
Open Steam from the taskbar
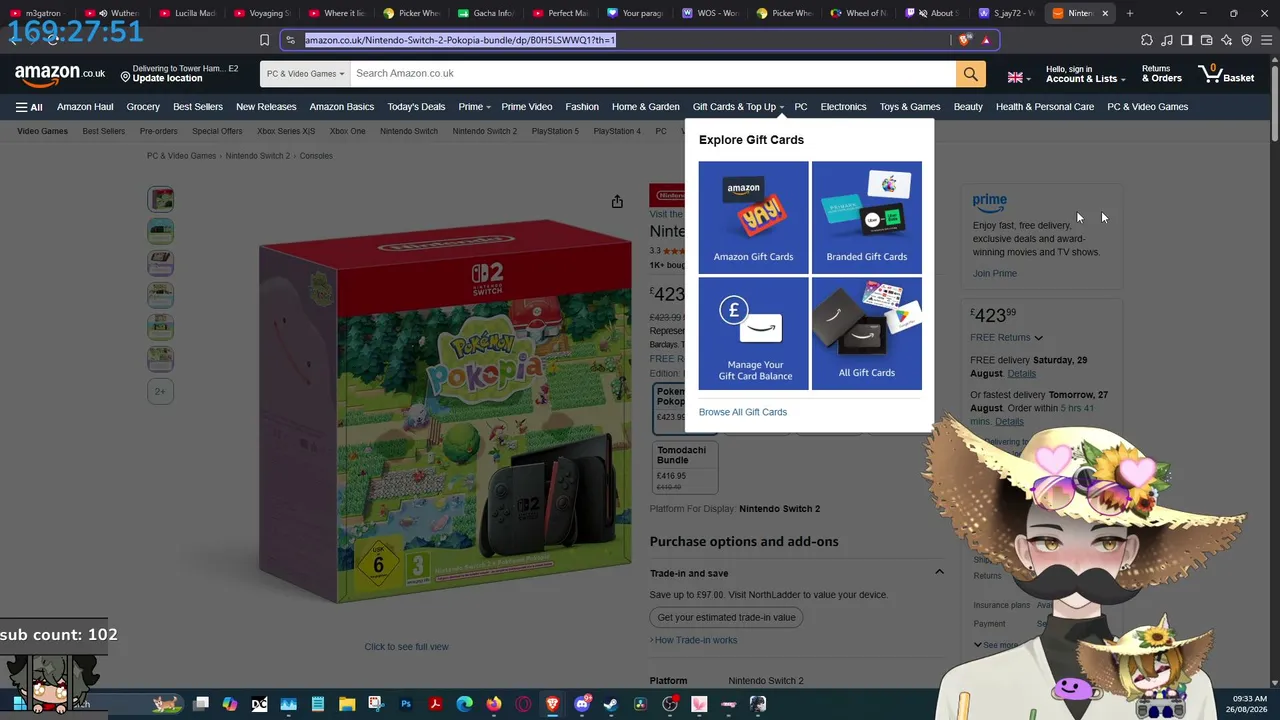click(x=611, y=704)
